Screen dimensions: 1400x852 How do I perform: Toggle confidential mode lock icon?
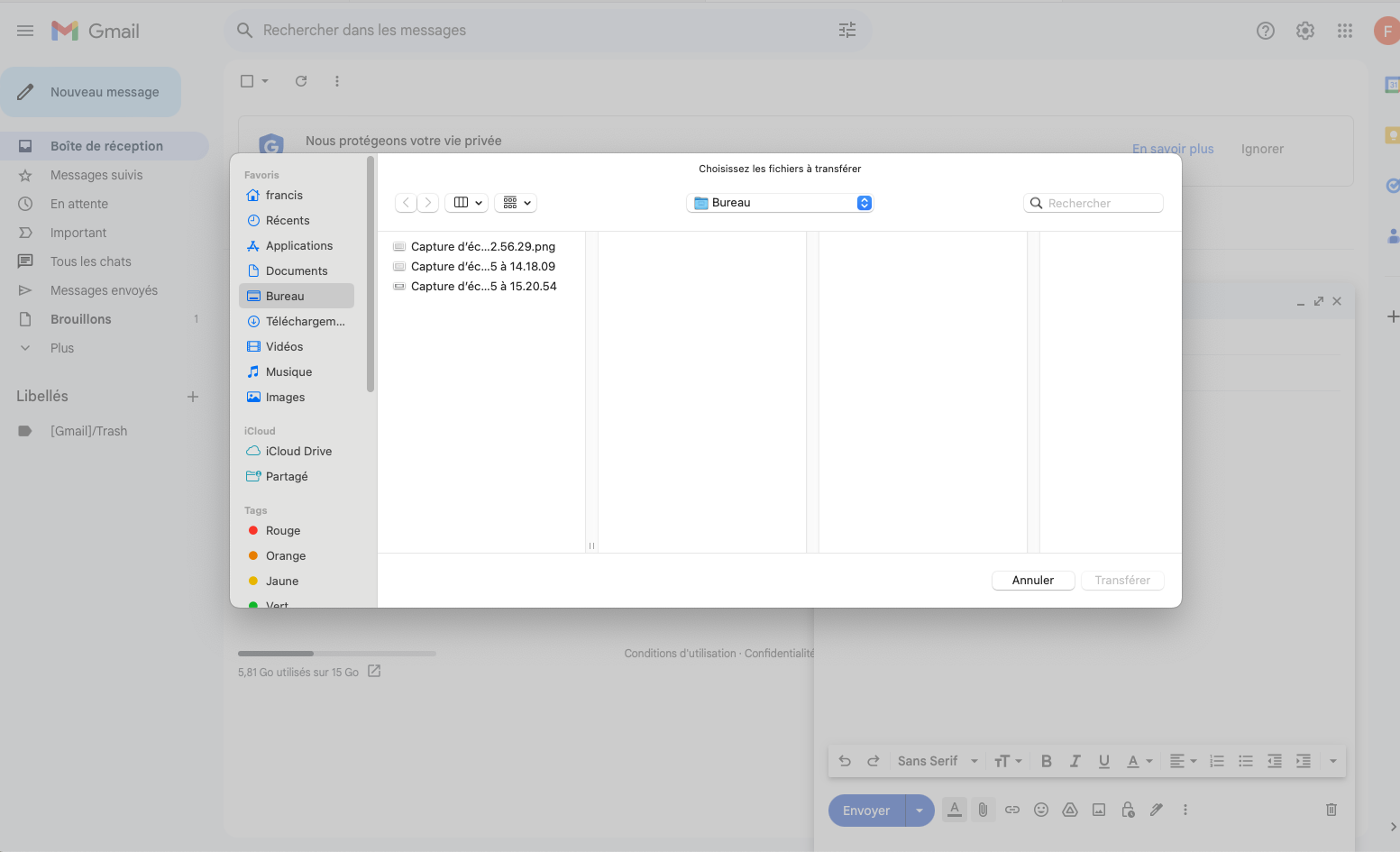click(x=1128, y=810)
